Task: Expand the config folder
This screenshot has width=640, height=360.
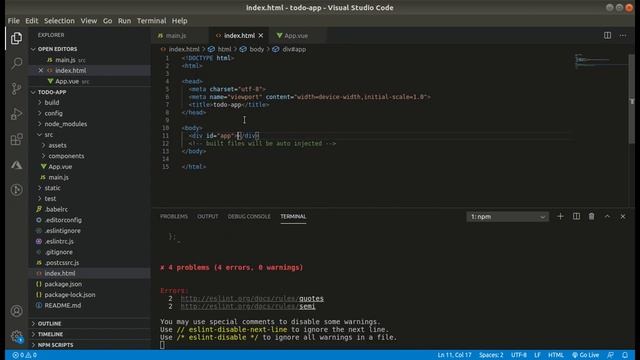Action: [x=53, y=113]
